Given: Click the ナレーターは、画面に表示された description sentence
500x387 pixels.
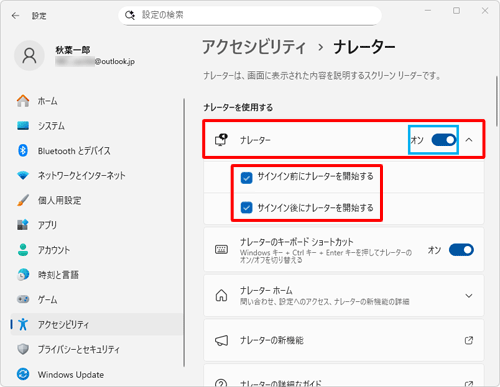Looking at the screenshot, I should click(x=322, y=76).
